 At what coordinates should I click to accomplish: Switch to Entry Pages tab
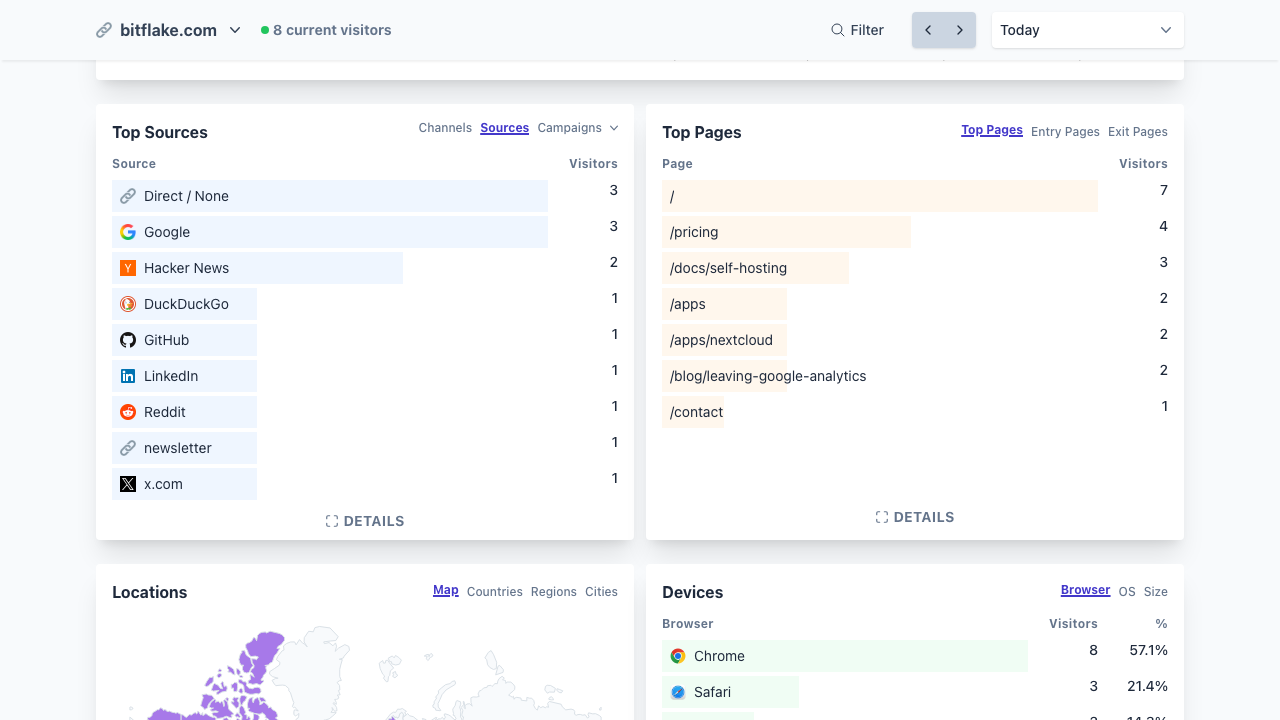[1065, 132]
